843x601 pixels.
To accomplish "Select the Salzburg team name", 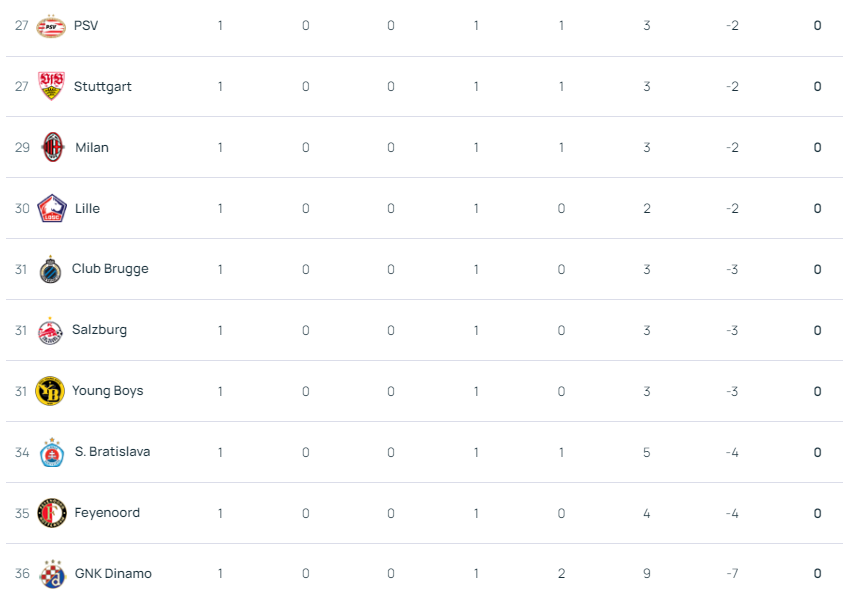I will [99, 330].
